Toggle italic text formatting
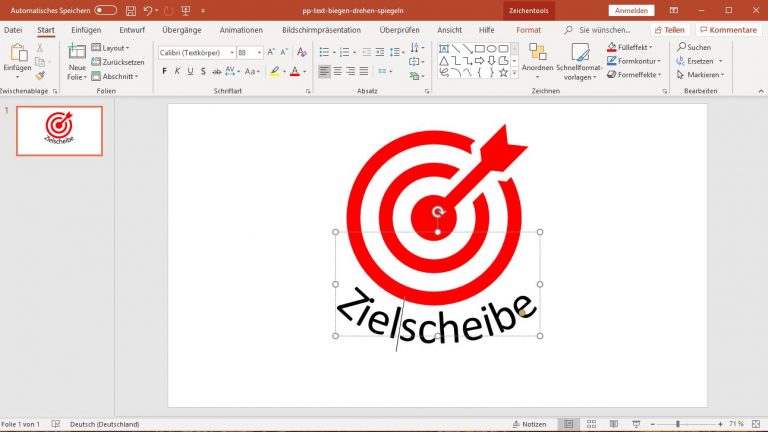This screenshot has height=432, width=768. 177,71
